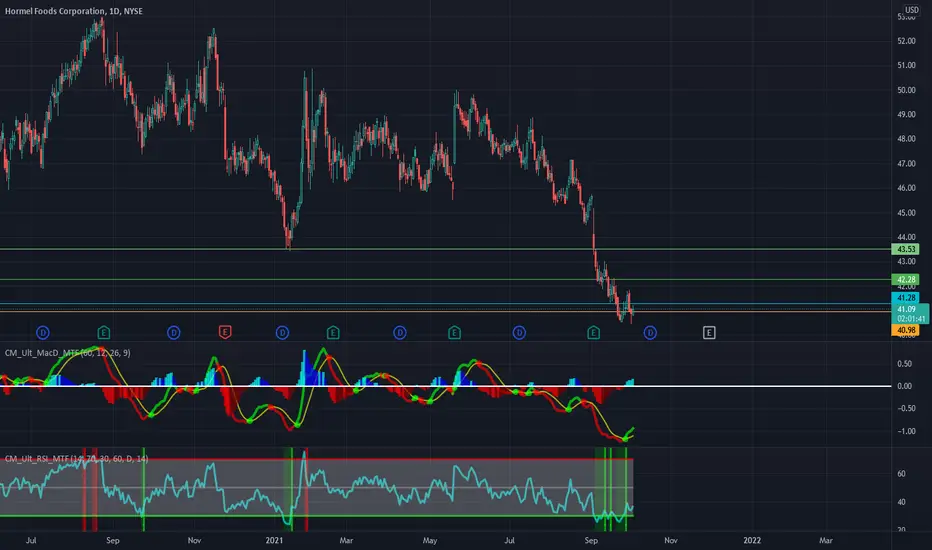Select the green horizontal line at 43.53
This screenshot has height=550, width=932.
pos(446,249)
